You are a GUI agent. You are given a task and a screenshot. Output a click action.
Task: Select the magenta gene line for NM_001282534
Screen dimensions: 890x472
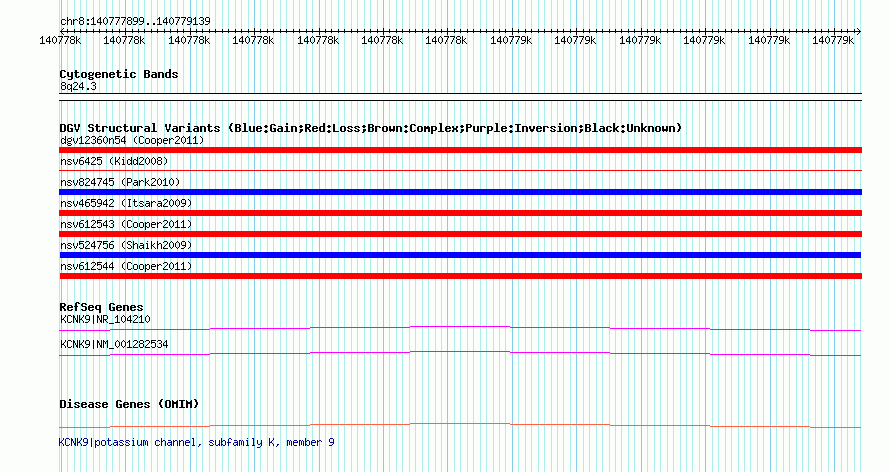(x=460, y=353)
